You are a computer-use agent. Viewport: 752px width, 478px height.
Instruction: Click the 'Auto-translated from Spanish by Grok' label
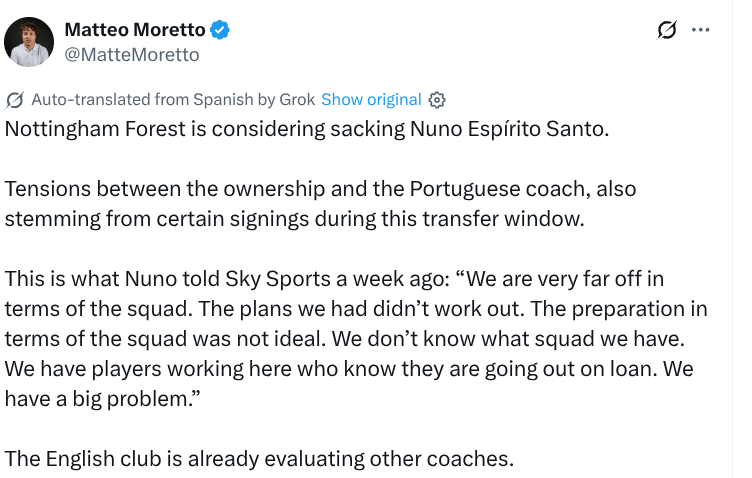173,100
